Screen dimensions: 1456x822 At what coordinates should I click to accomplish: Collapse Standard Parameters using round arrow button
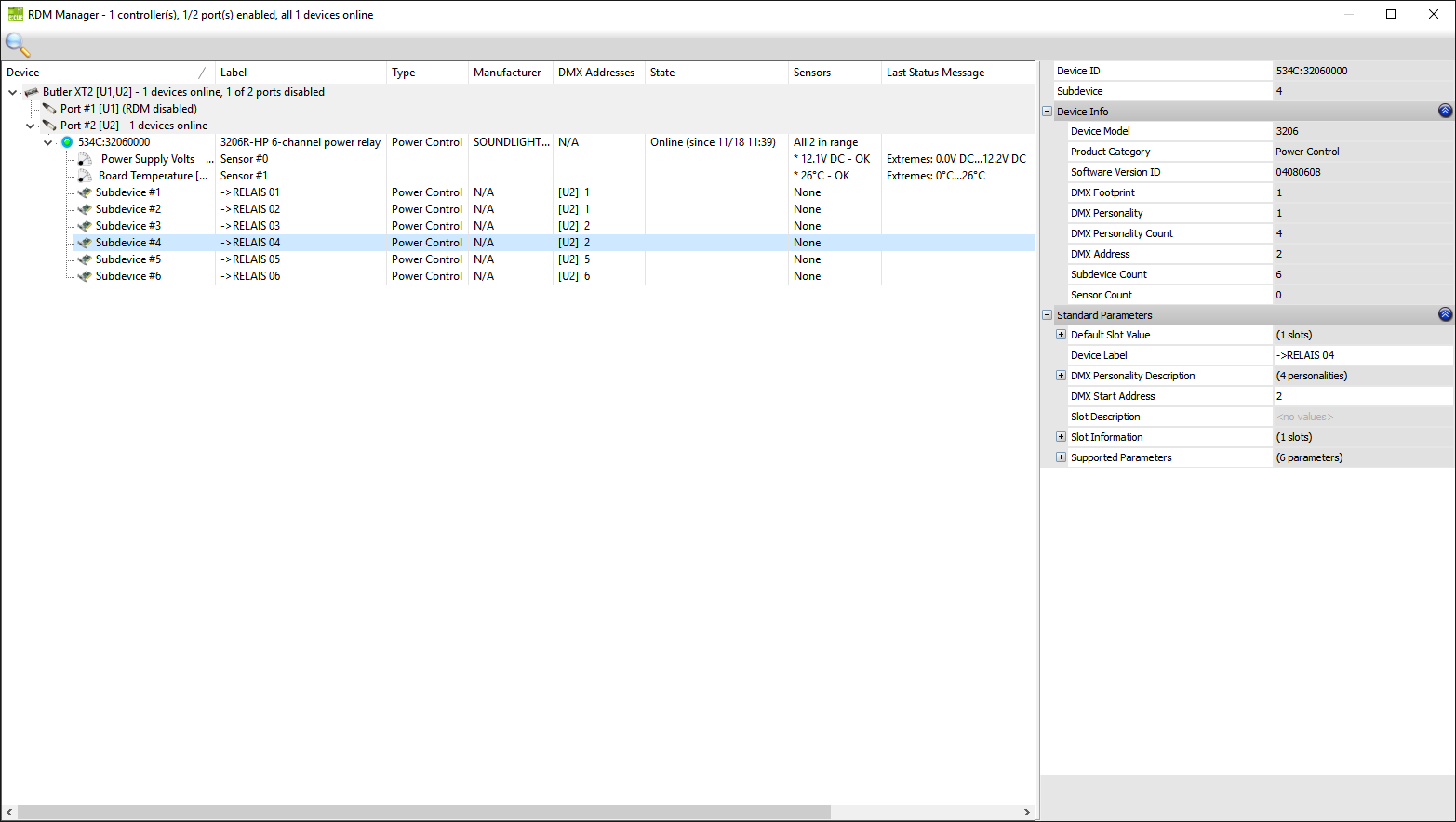pos(1445,314)
